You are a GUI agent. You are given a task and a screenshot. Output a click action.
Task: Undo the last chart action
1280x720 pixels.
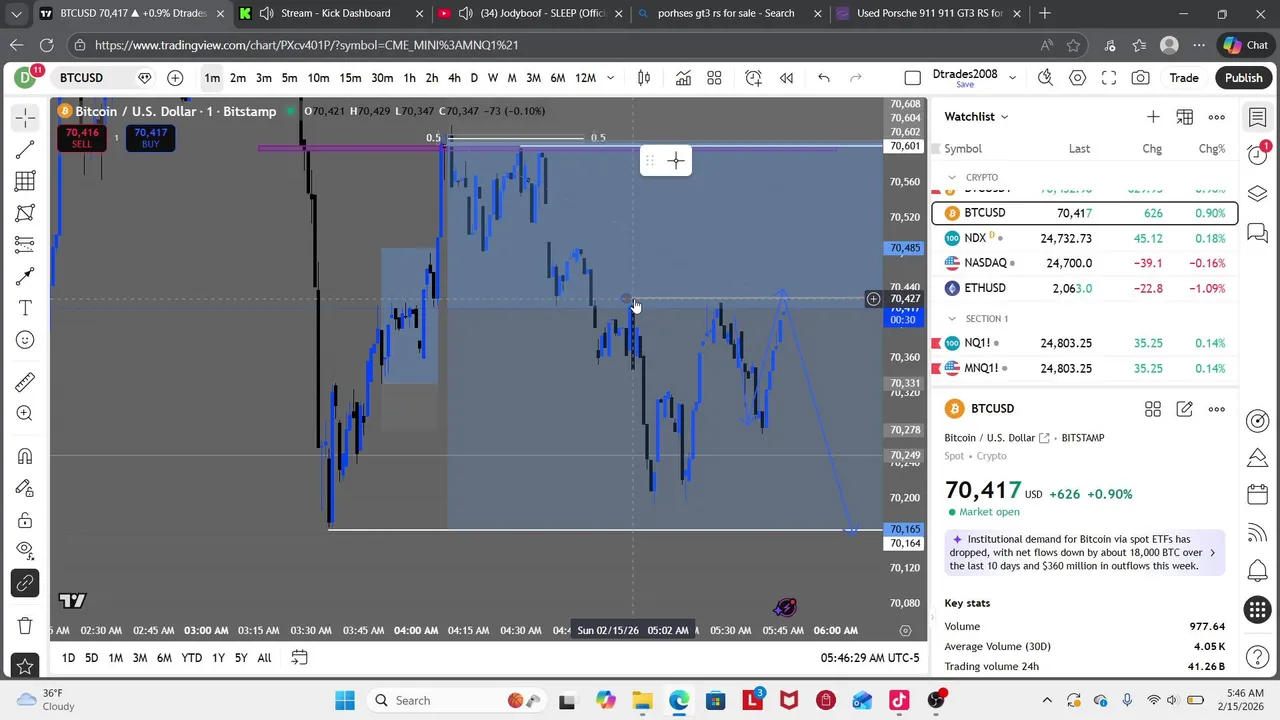tap(824, 78)
